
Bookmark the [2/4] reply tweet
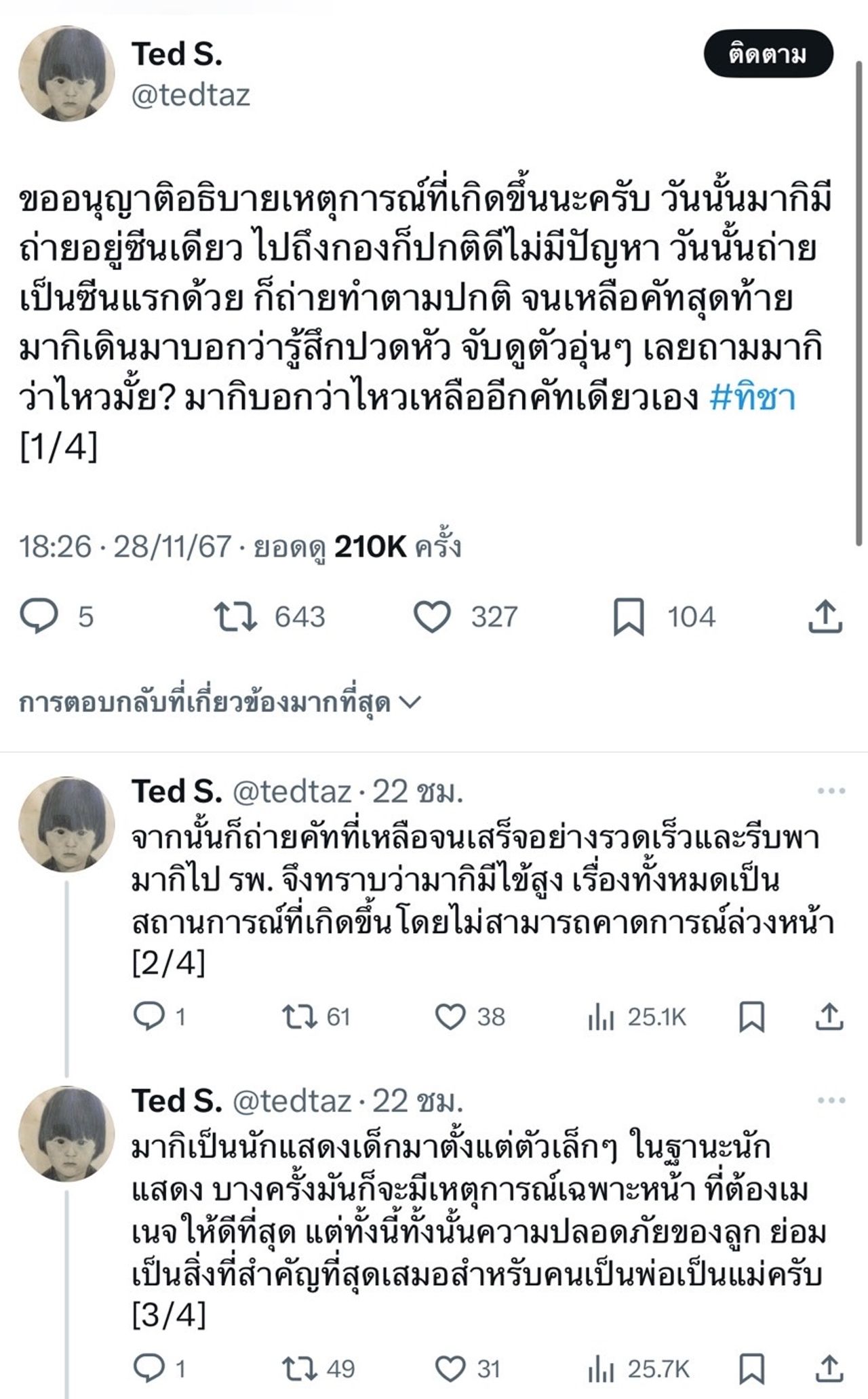tap(751, 1017)
